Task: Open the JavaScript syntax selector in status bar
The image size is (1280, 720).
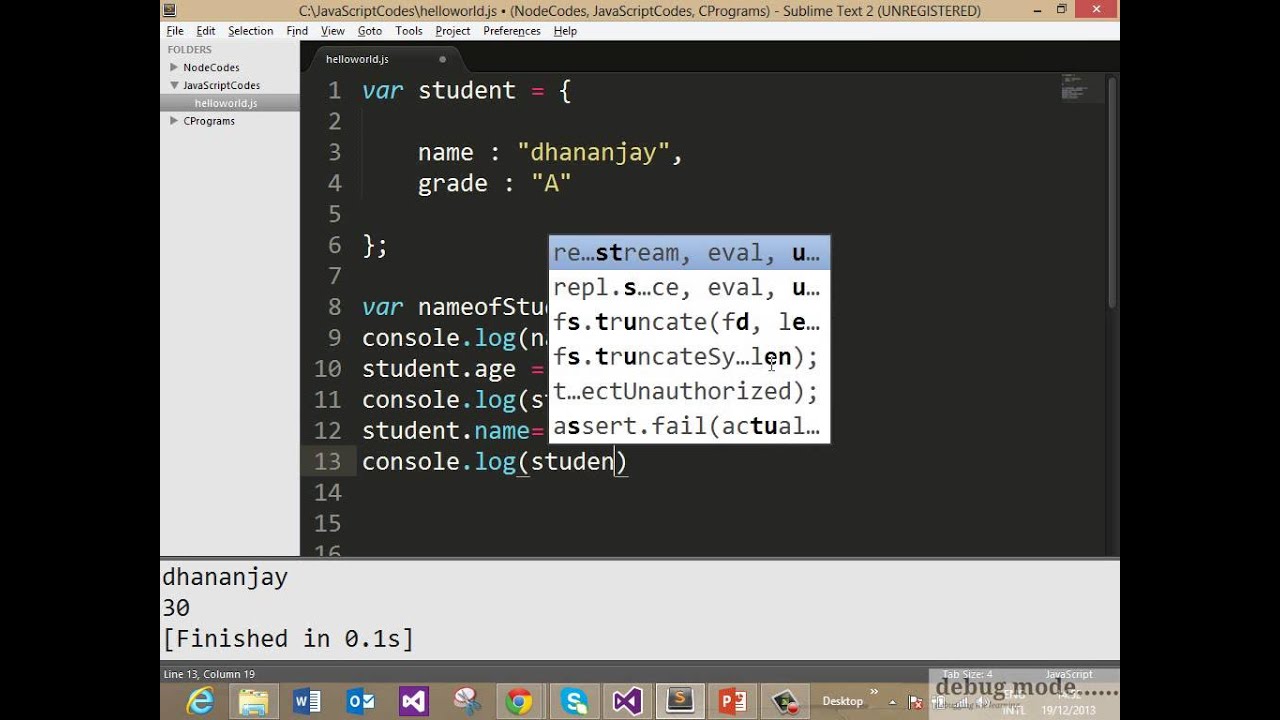Action: point(1068,674)
